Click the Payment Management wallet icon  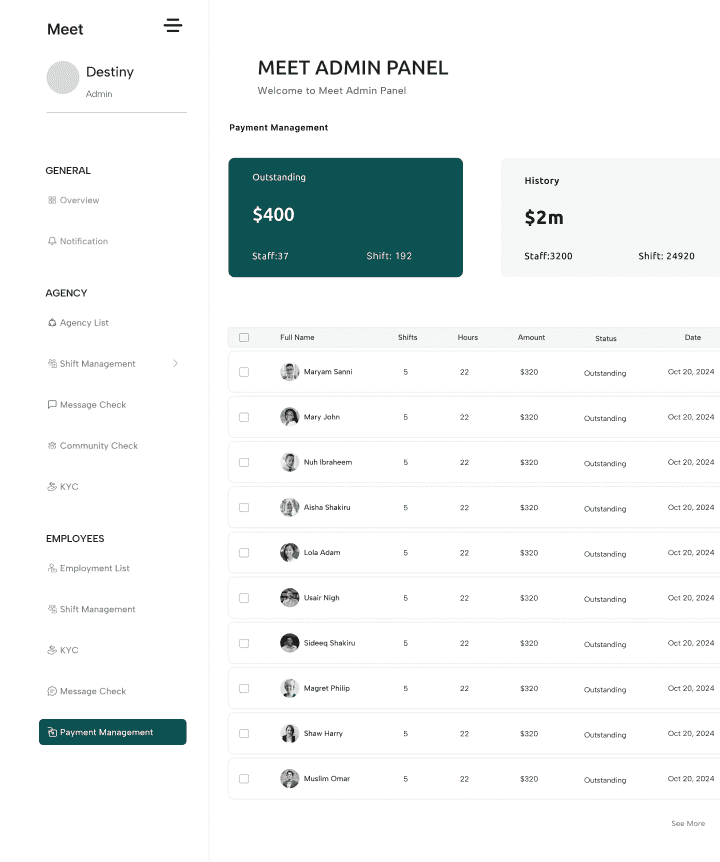(x=52, y=732)
